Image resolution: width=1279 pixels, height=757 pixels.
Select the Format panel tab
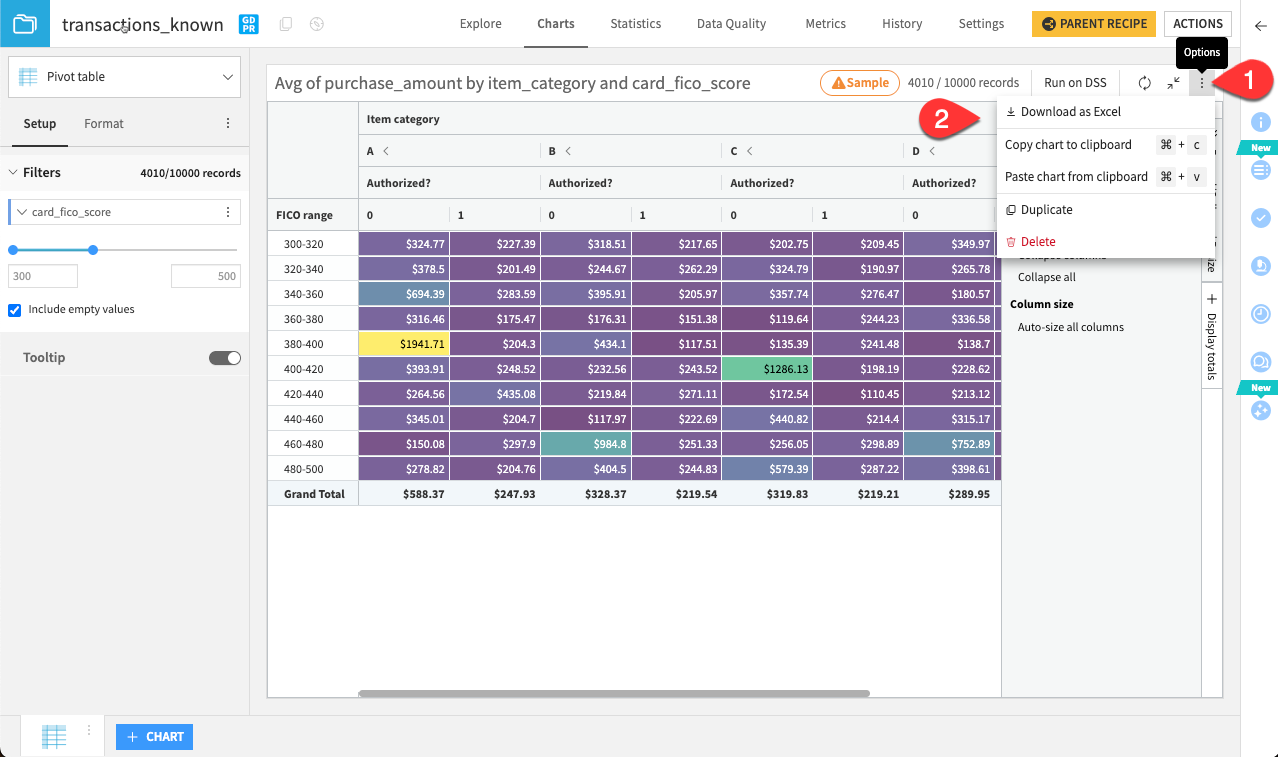point(104,124)
